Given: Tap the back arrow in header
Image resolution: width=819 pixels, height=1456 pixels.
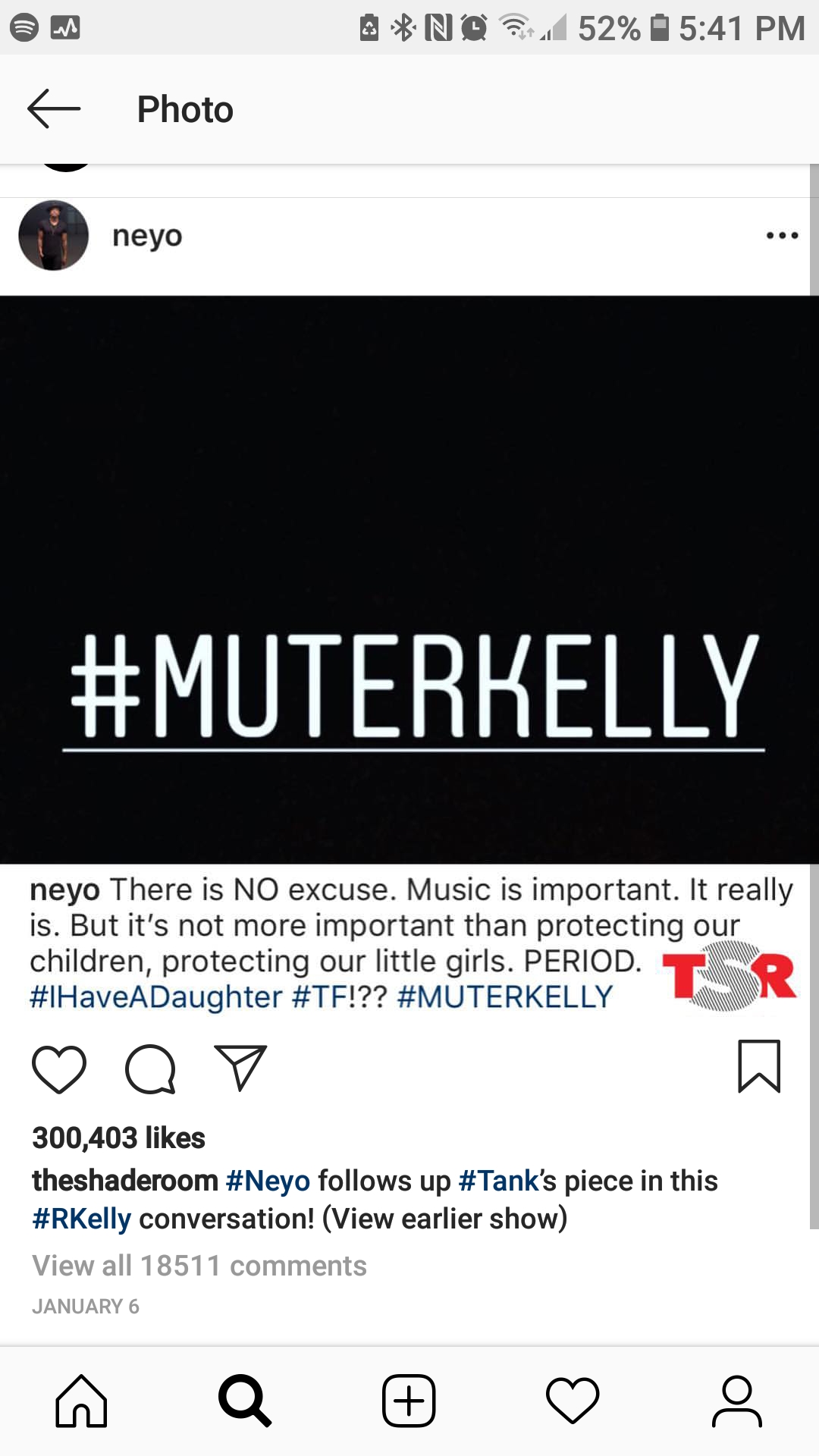Looking at the screenshot, I should coord(54,109).
